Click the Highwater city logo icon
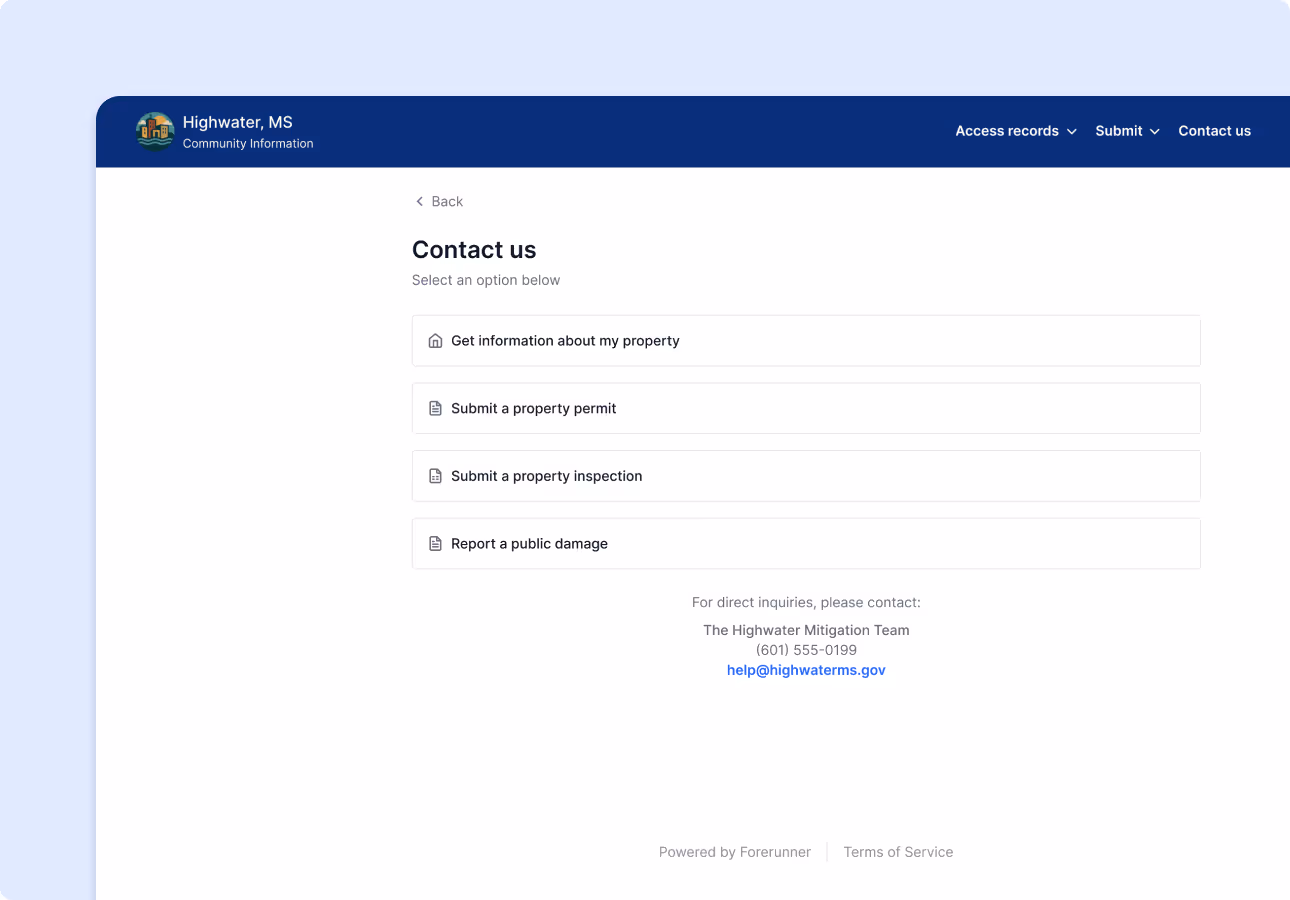This screenshot has height=900, width=1290. [x=155, y=131]
